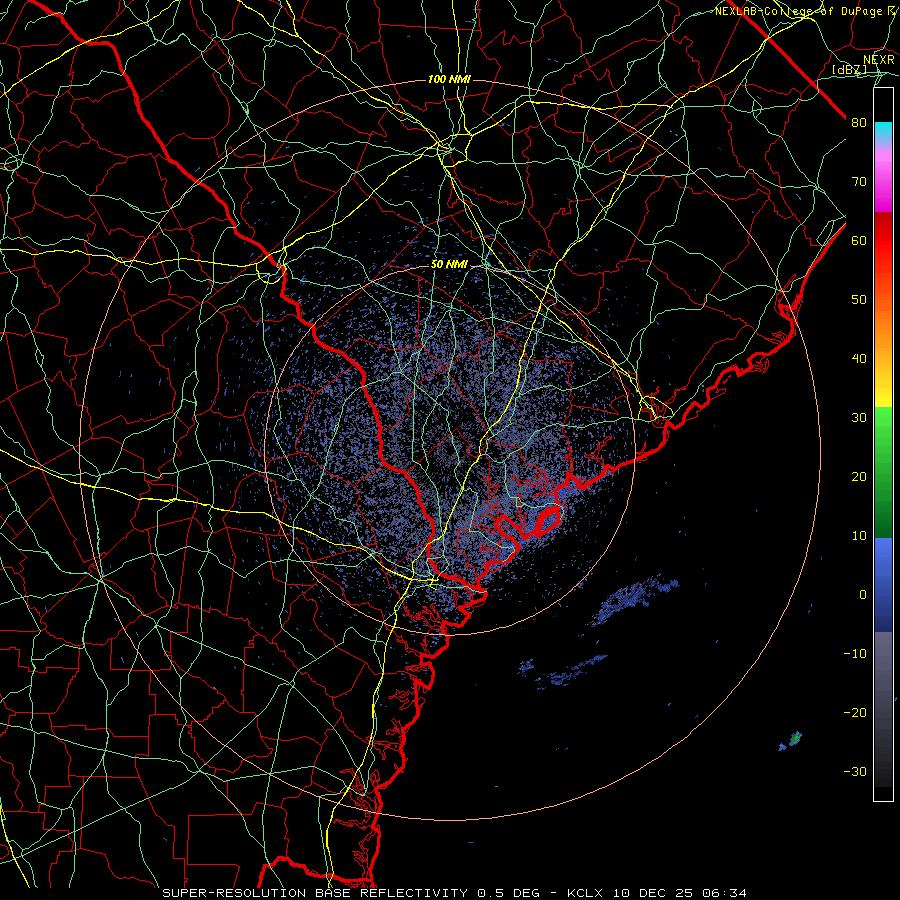Screen dimensions: 900x900
Task: Click the 50 value on the dBZ scale
Action: [x=859, y=300]
